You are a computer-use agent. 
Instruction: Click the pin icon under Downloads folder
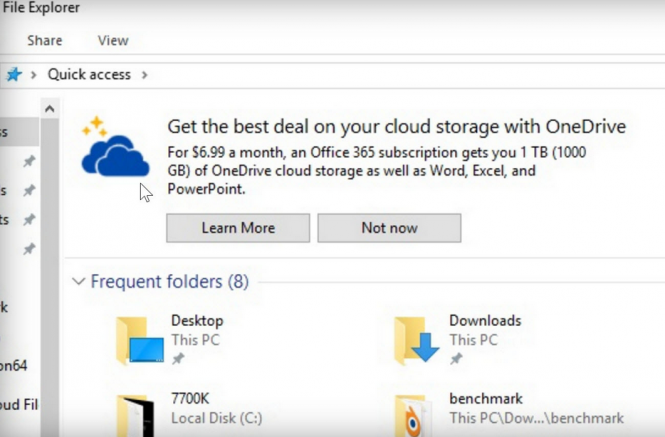click(x=455, y=358)
